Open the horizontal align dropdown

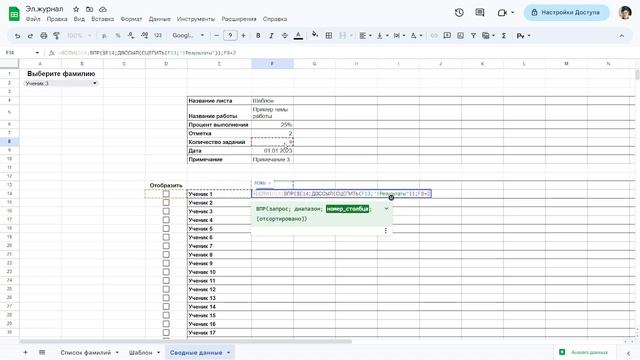[x=365, y=36]
